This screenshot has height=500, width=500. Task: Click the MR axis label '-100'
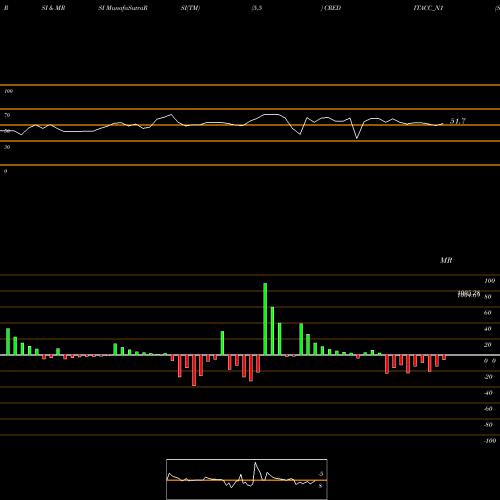pos(490,441)
